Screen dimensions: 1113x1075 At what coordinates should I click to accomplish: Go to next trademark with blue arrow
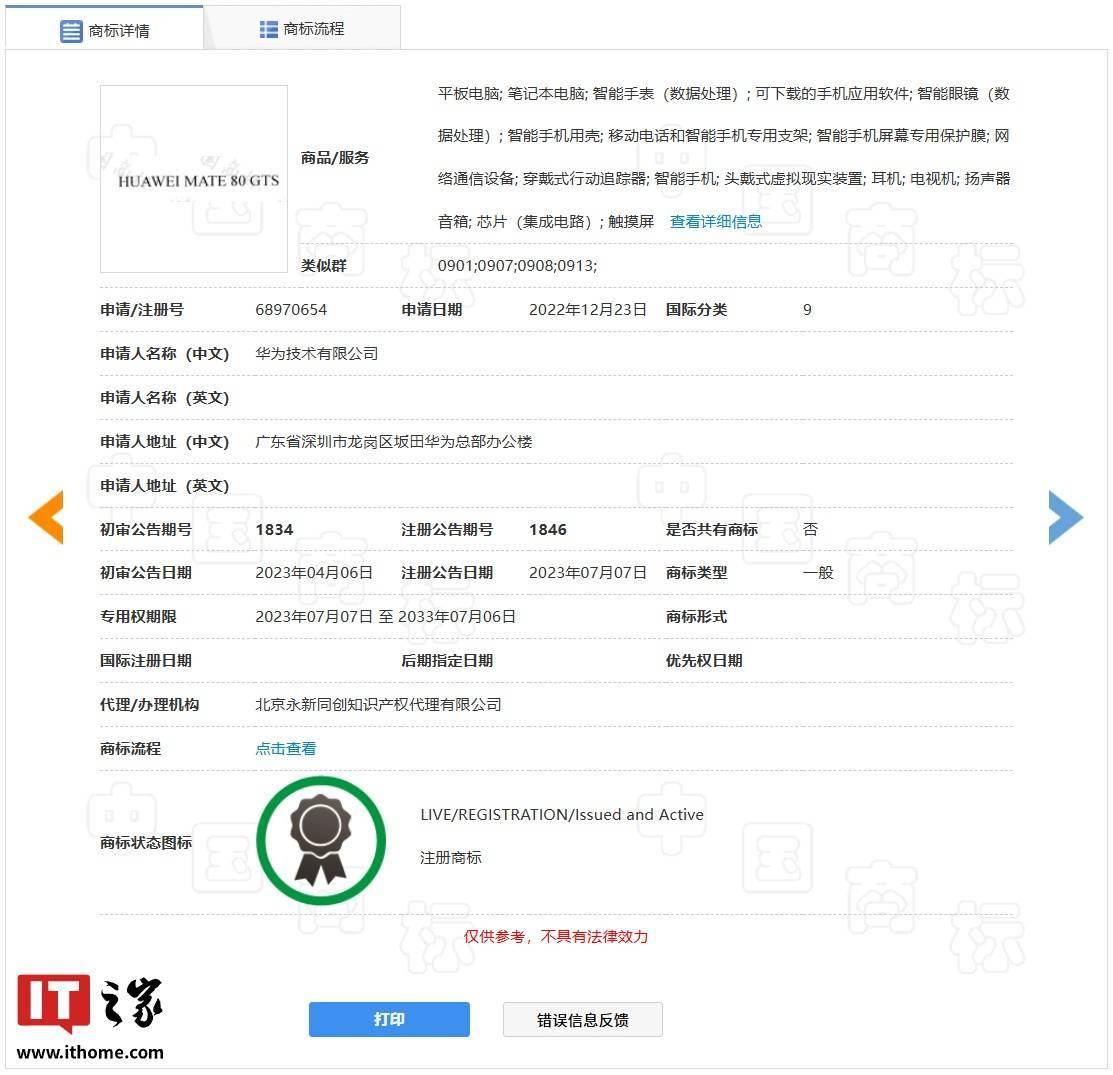click(1065, 517)
